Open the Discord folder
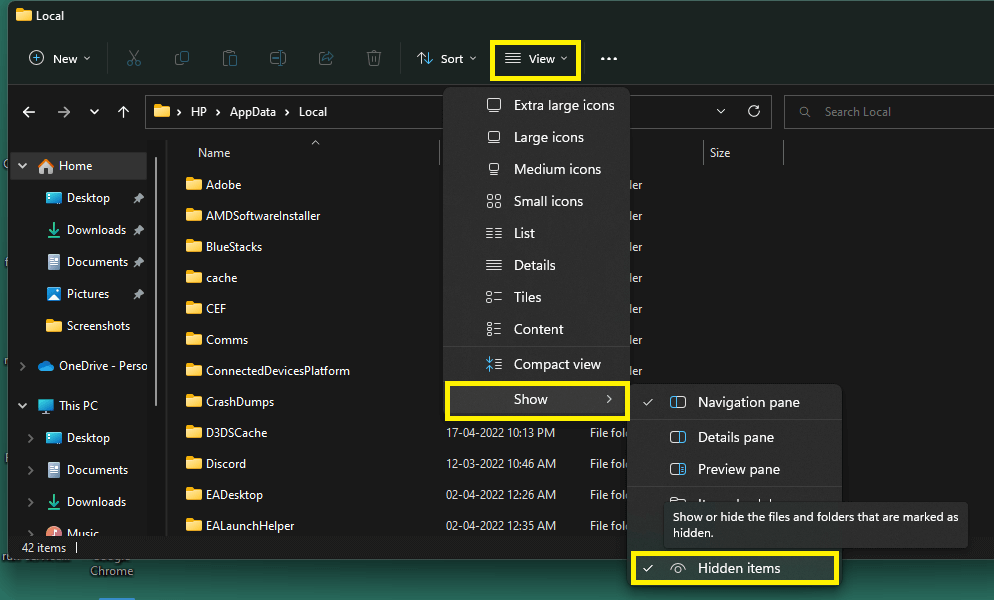The height and width of the screenshot is (600, 994). pos(225,464)
